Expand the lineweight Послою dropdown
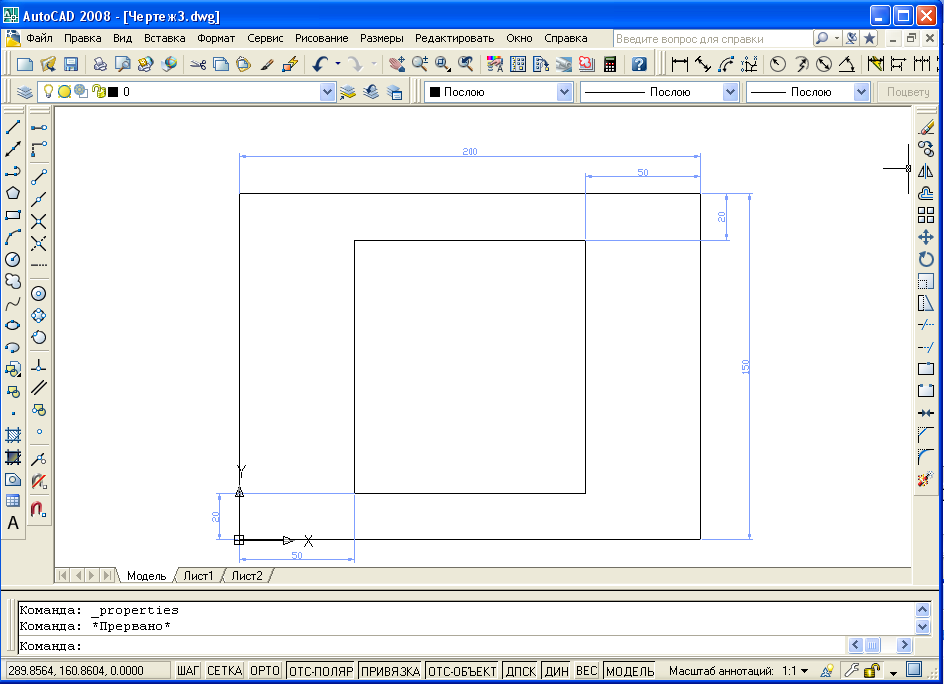This screenshot has height=684, width=944. click(862, 92)
